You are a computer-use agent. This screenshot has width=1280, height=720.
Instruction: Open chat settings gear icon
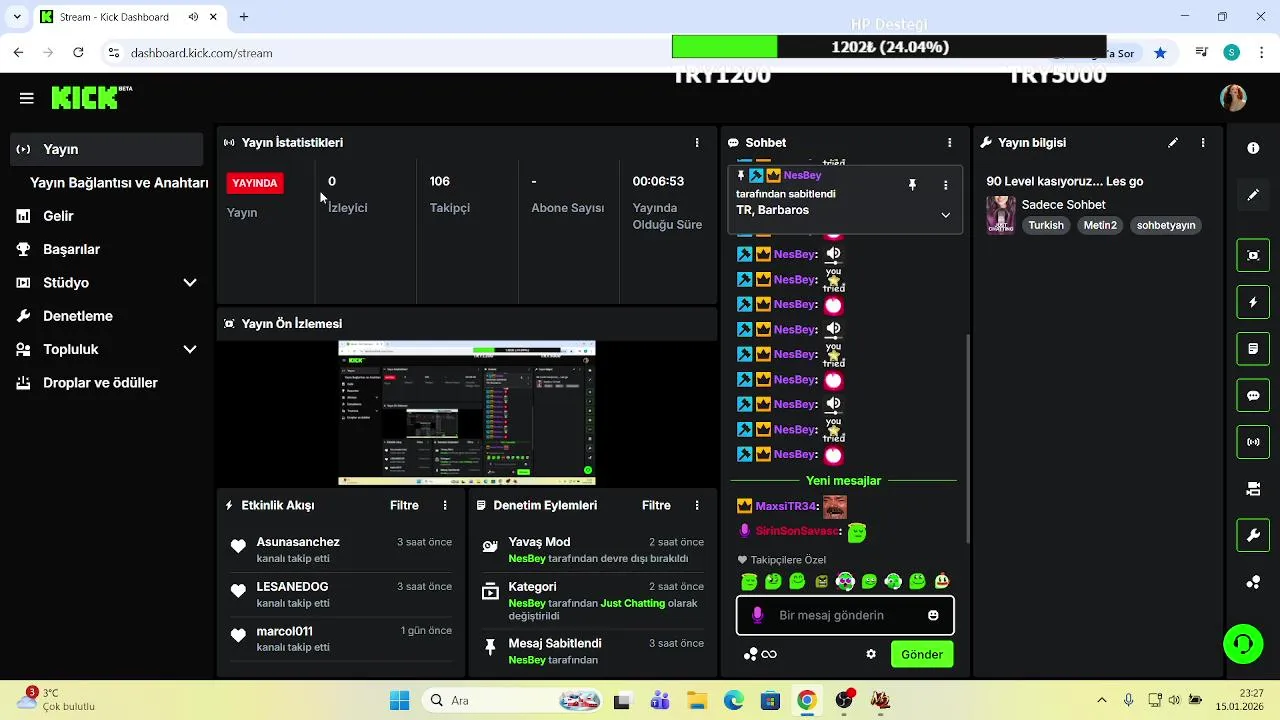[x=871, y=654]
